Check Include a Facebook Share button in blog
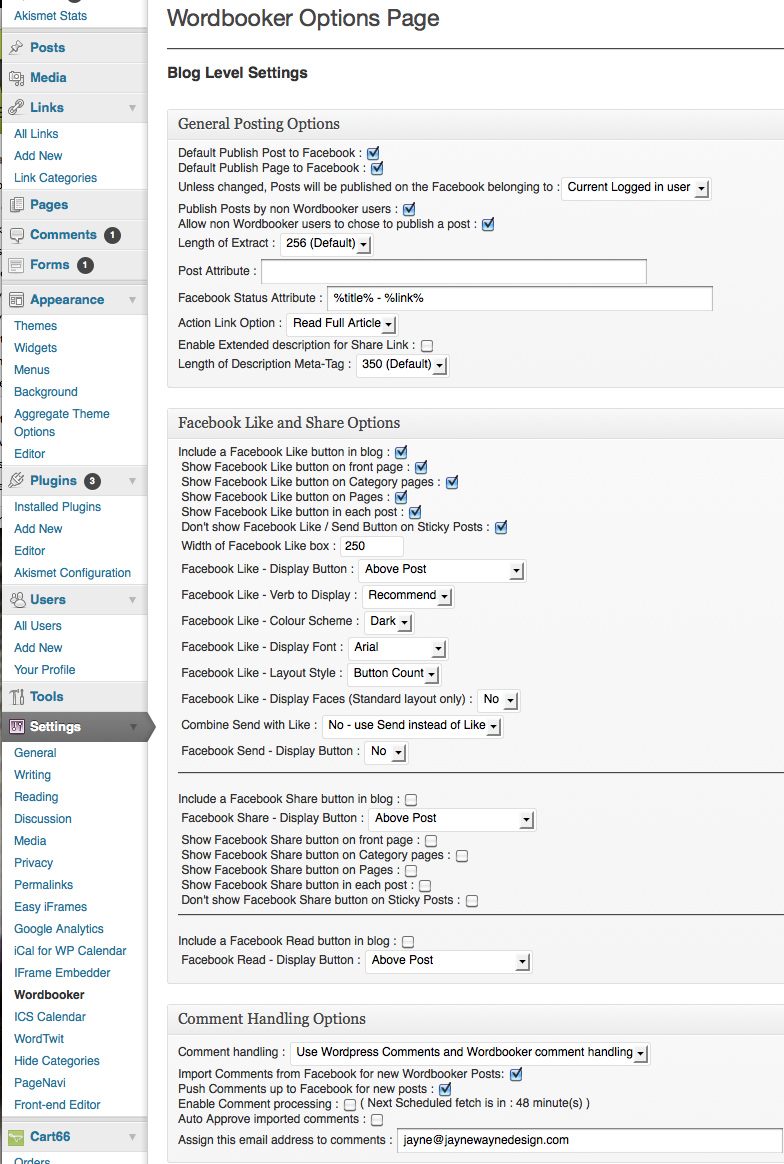The width and height of the screenshot is (784, 1164). (411, 800)
